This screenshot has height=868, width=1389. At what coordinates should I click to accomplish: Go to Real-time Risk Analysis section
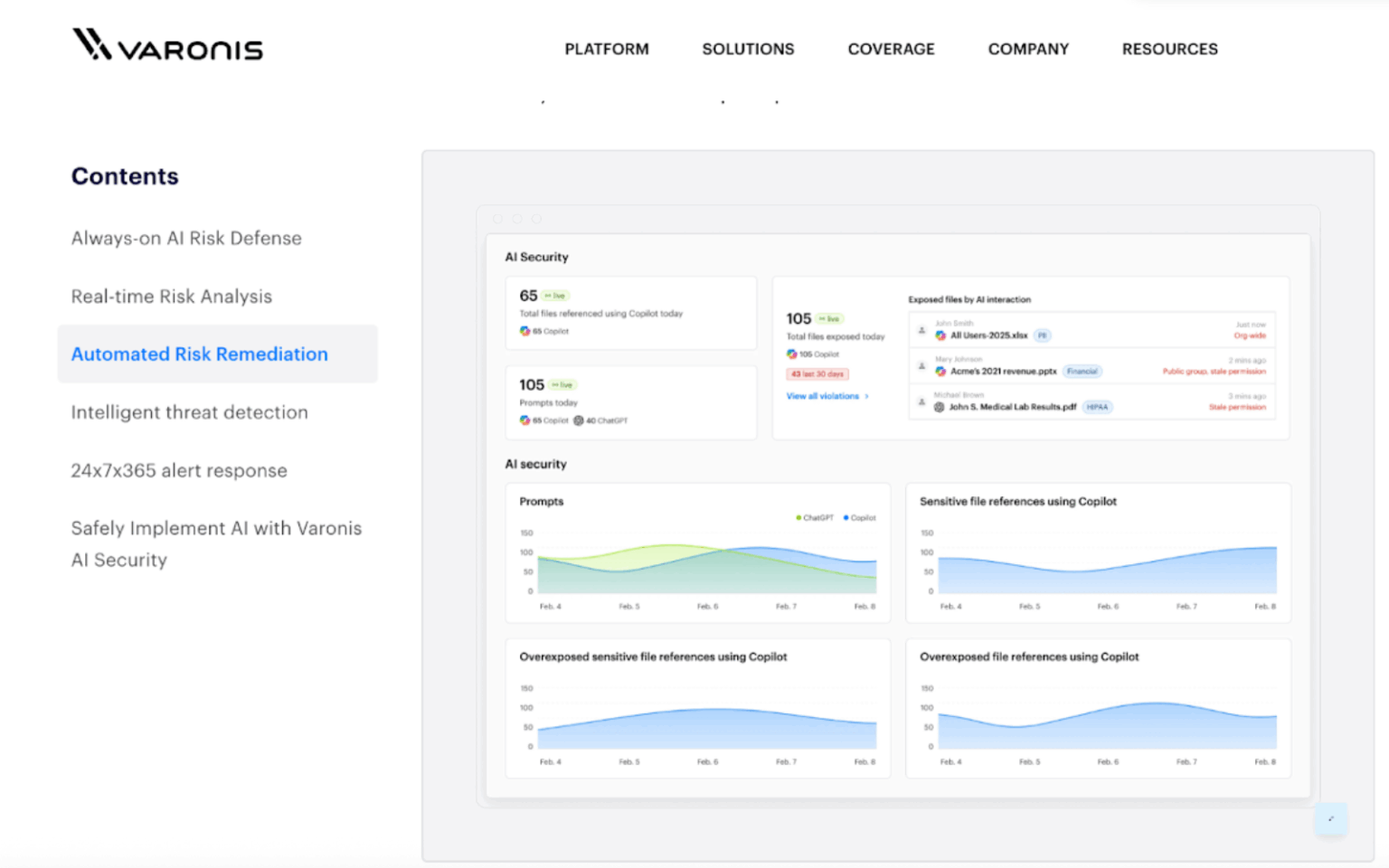tap(171, 297)
